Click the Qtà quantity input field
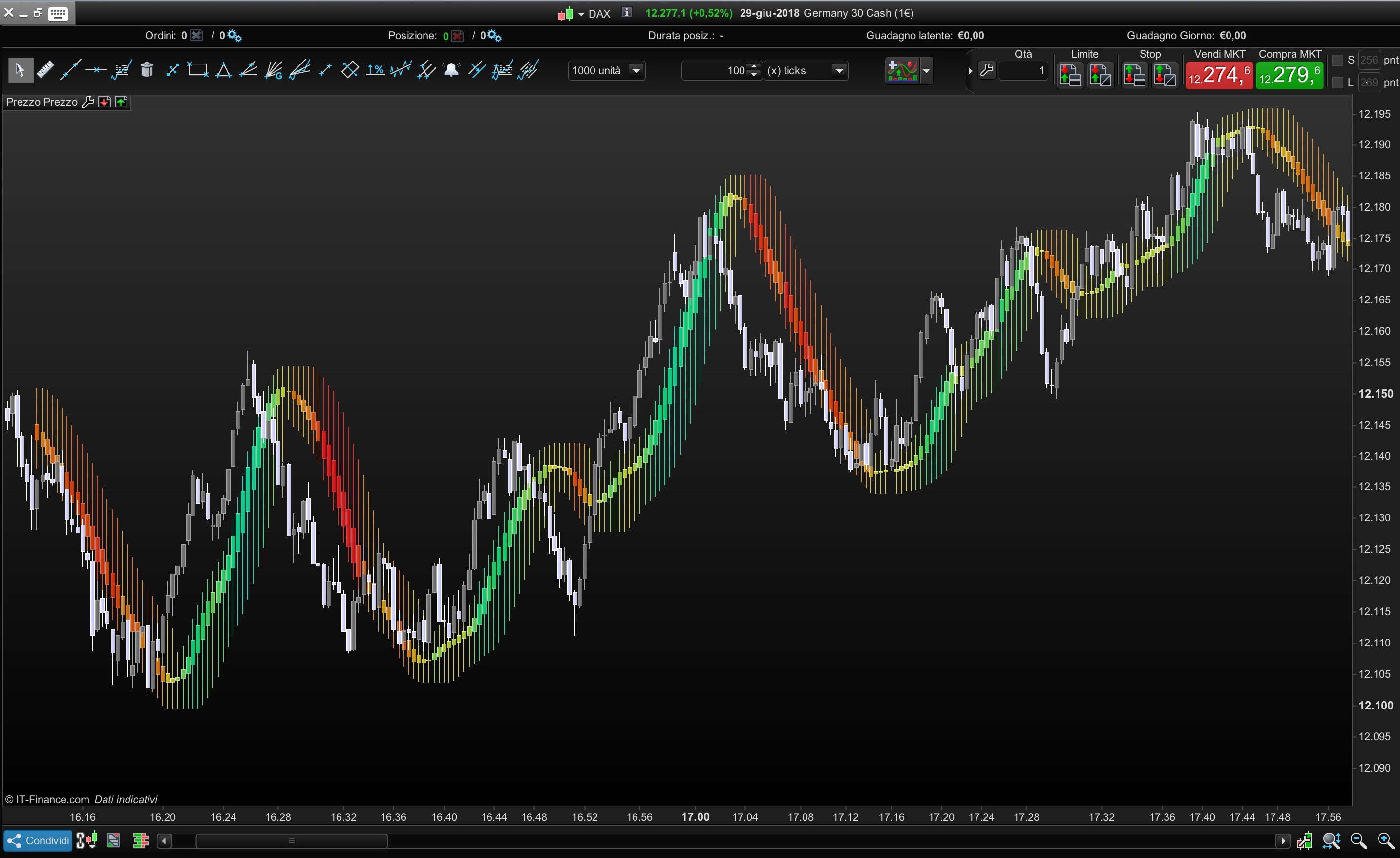 [x=1023, y=71]
